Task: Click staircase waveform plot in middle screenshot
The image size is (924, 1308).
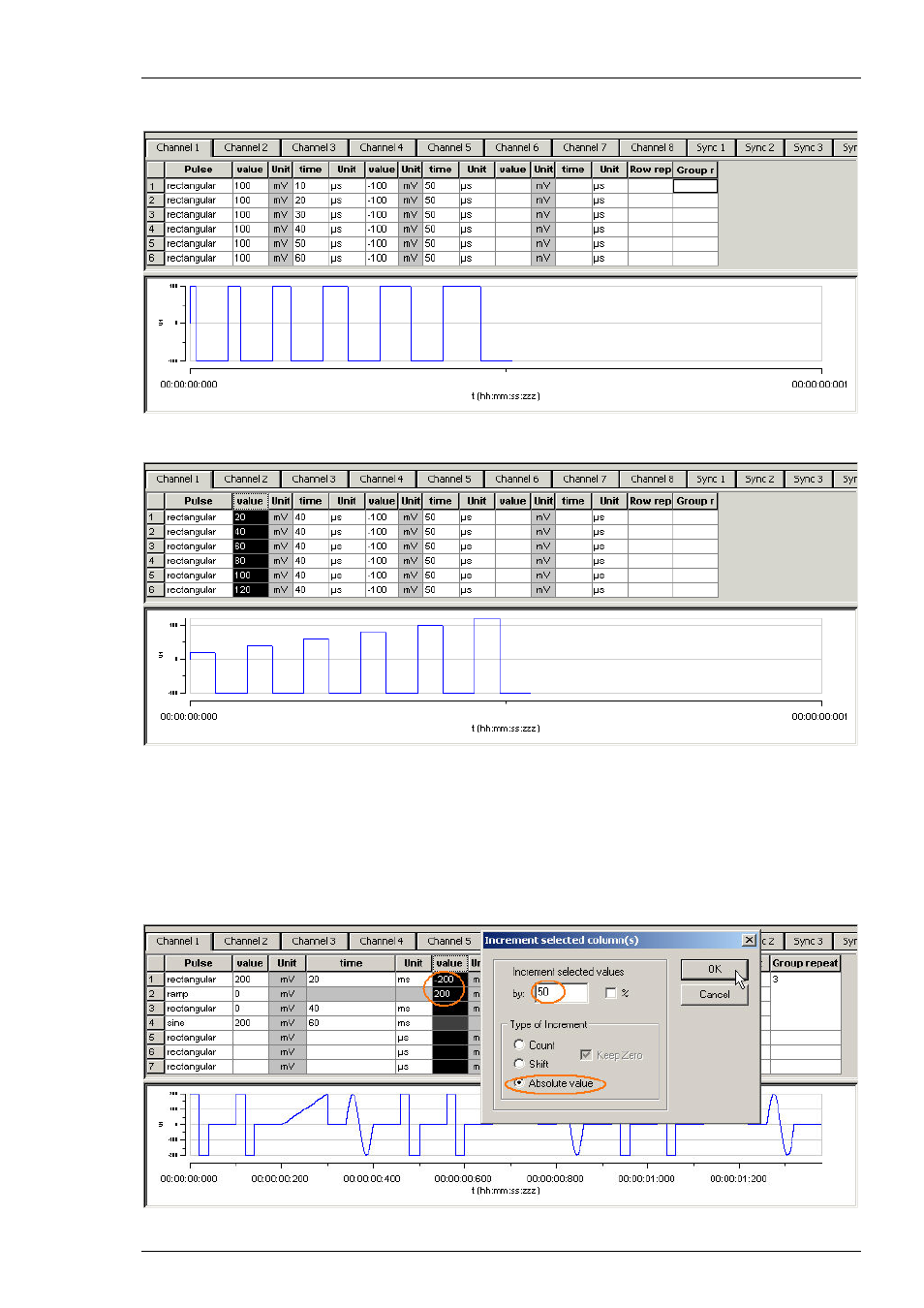Action: [x=506, y=656]
